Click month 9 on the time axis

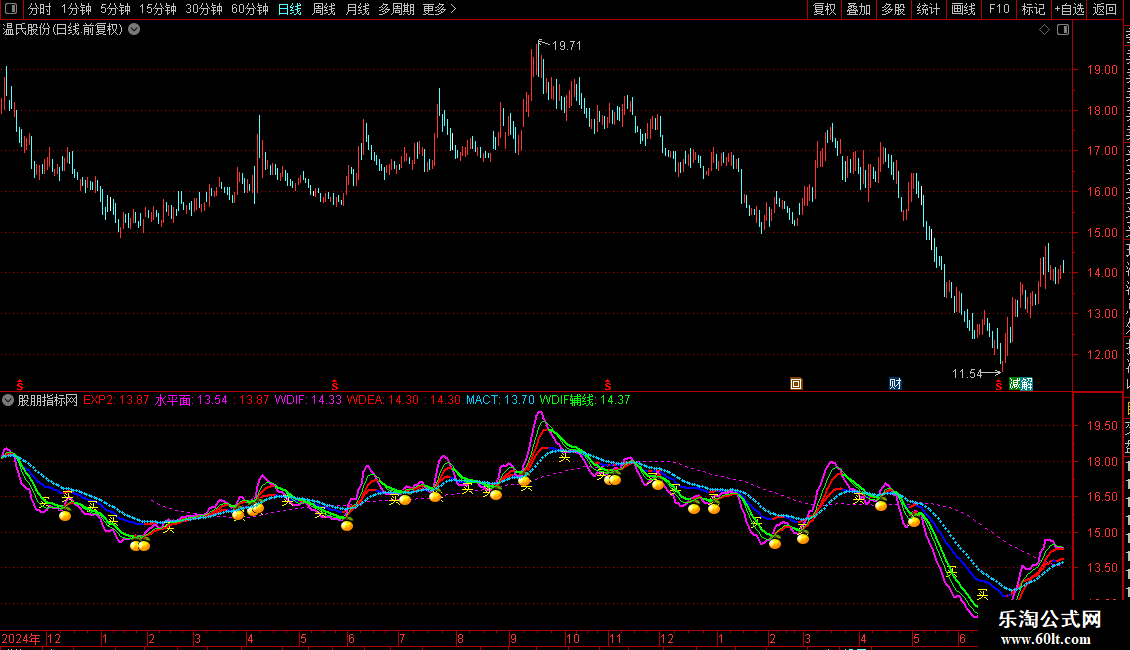point(513,638)
